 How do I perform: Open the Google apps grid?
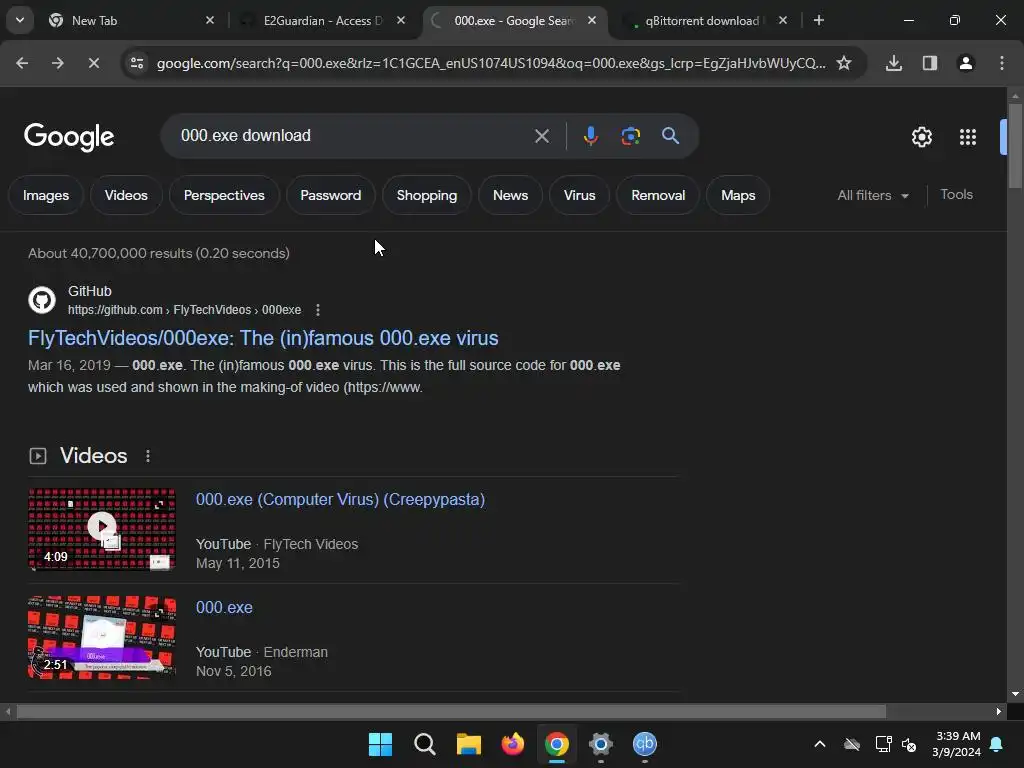968,137
